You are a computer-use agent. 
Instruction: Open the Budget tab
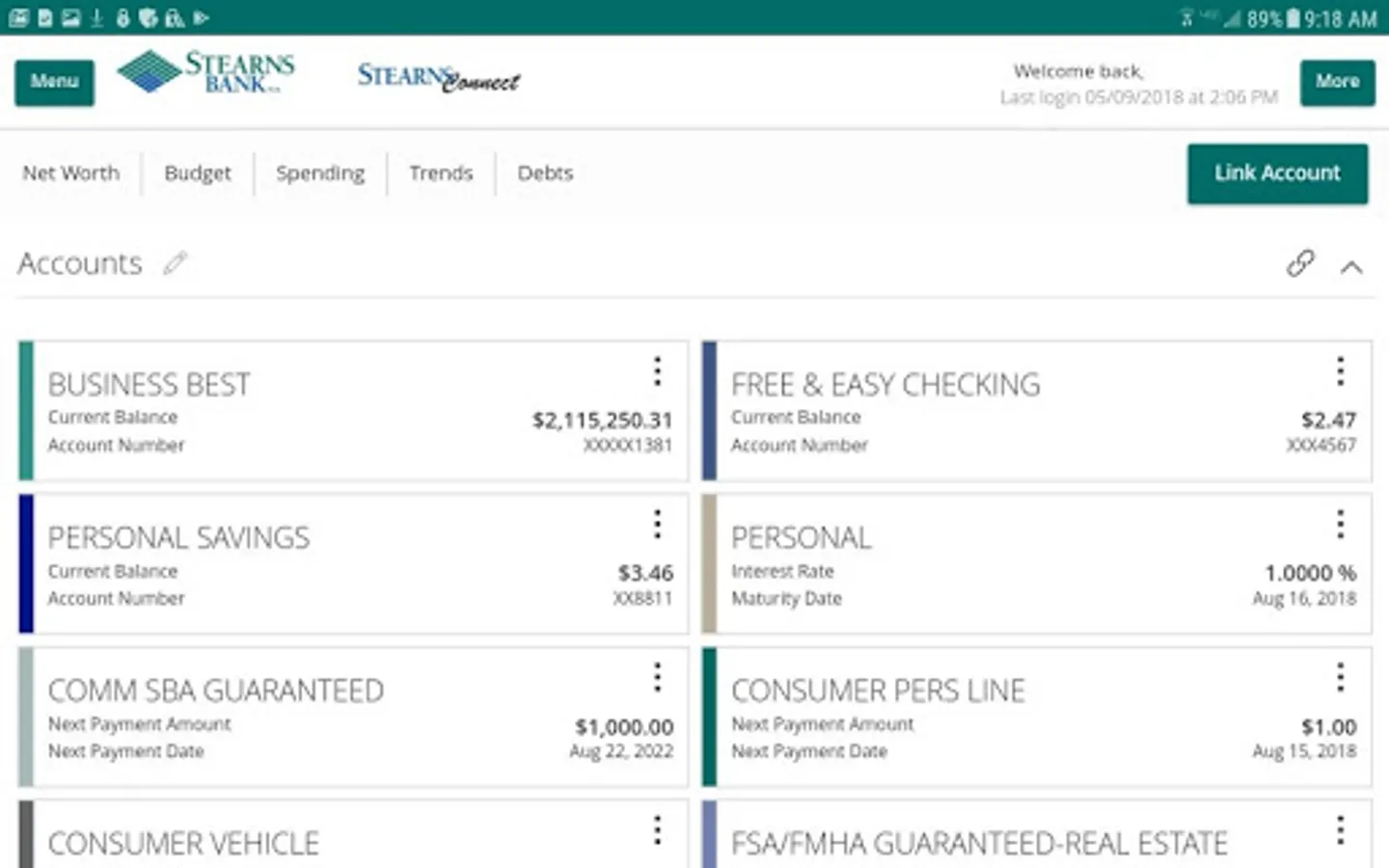point(198,174)
